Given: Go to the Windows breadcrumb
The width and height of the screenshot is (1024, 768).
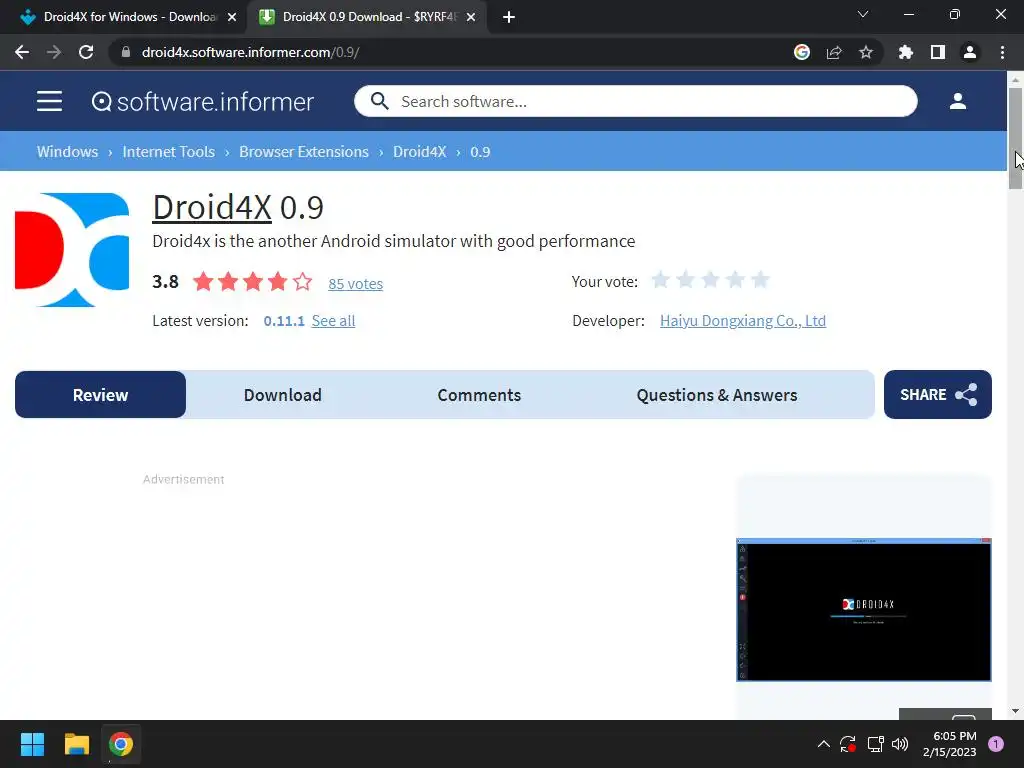Looking at the screenshot, I should 67,152.
